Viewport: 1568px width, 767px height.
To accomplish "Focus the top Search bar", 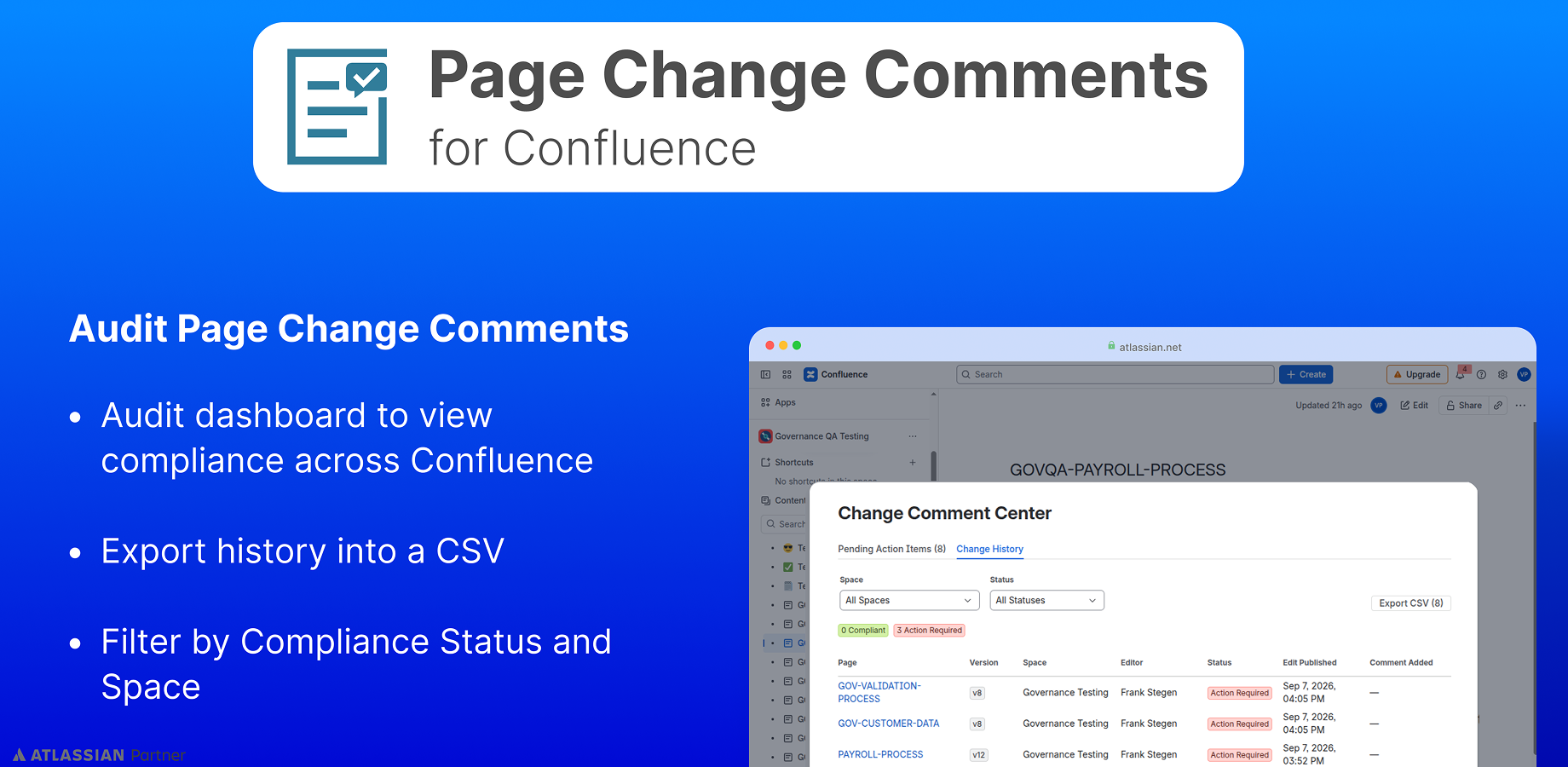I will (x=1115, y=374).
